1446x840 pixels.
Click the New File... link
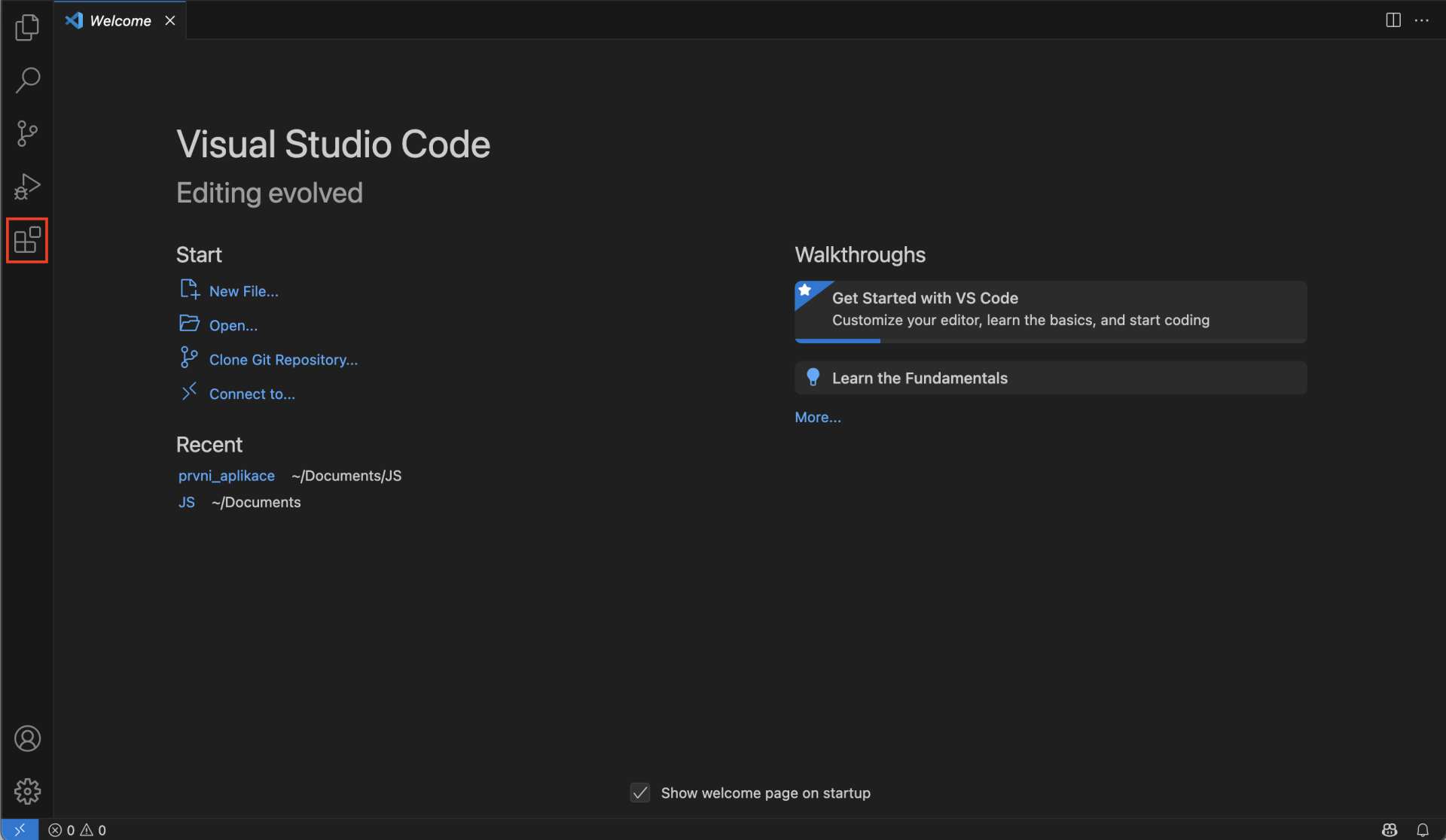point(244,291)
